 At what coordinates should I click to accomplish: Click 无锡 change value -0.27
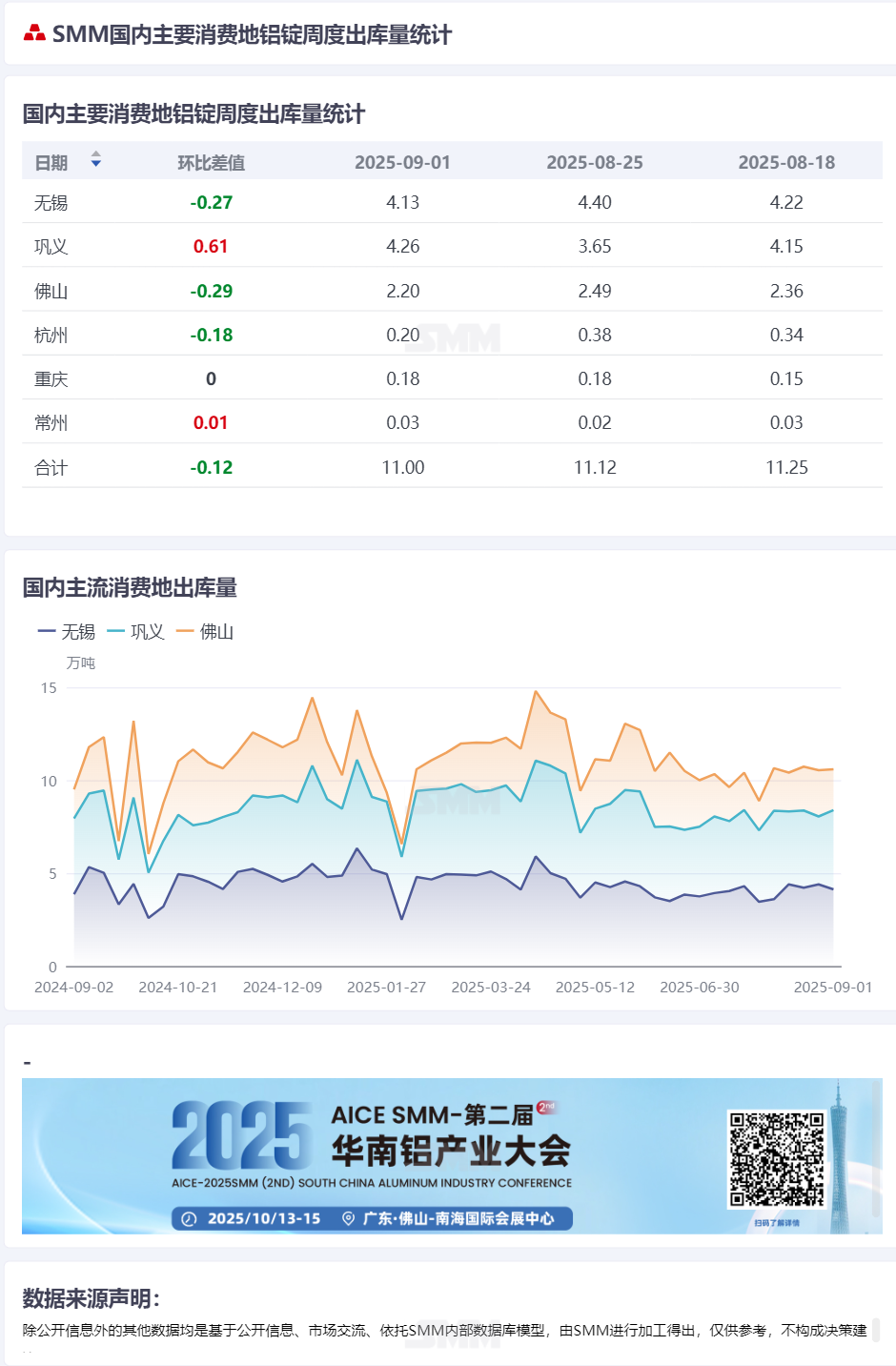click(x=211, y=202)
